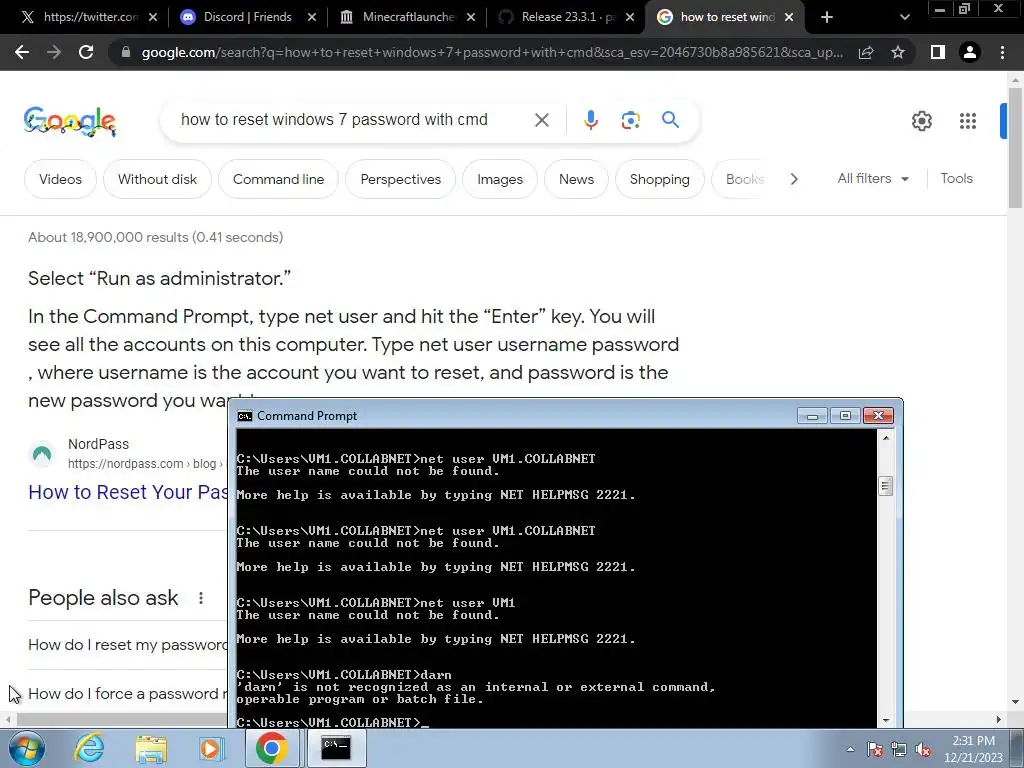Screen dimensions: 1024x768
Task: Show hidden system tray icons
Action: point(850,750)
